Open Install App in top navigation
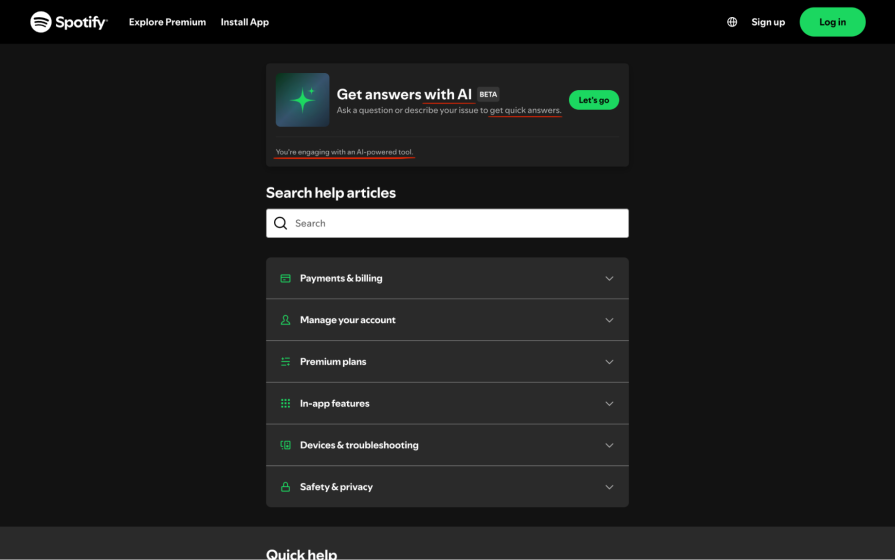The image size is (895, 560). click(x=245, y=22)
